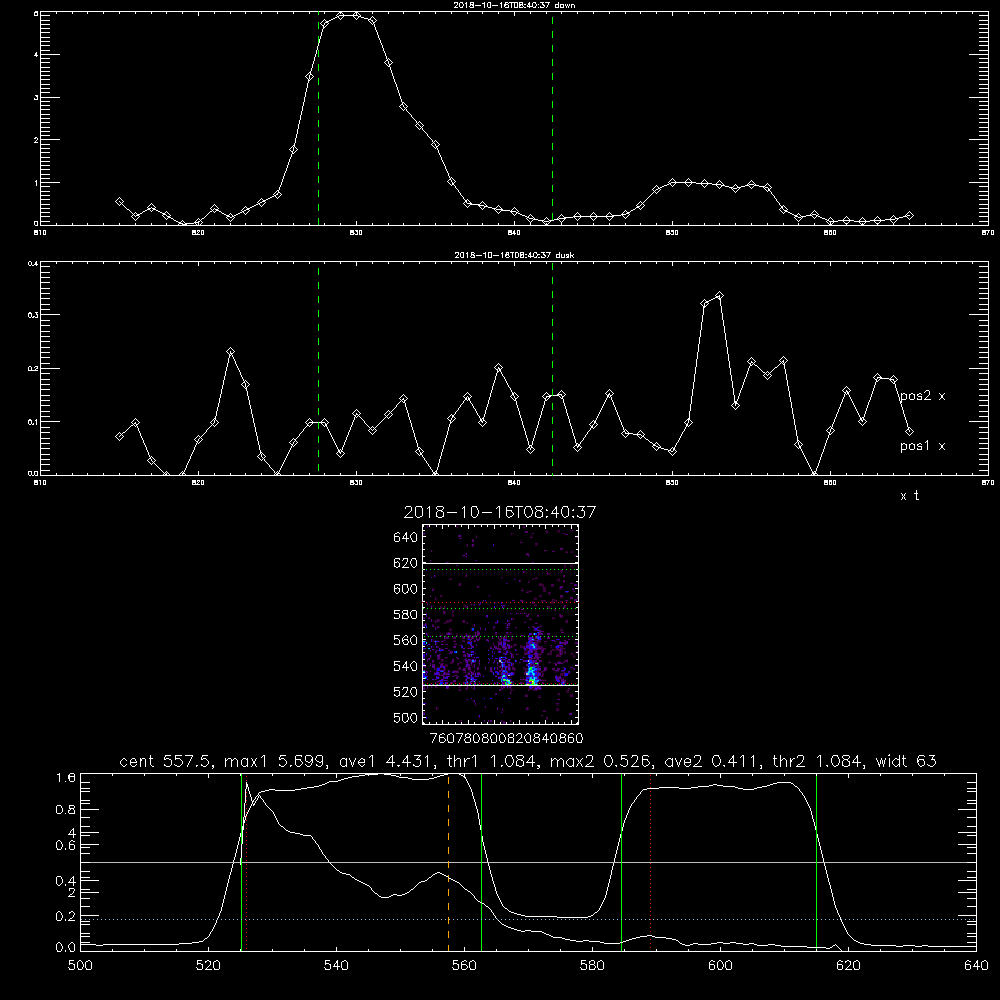This screenshot has width=1000, height=1000.
Task: Click bottom plot x-axis label 520
Action: [x=208, y=966]
